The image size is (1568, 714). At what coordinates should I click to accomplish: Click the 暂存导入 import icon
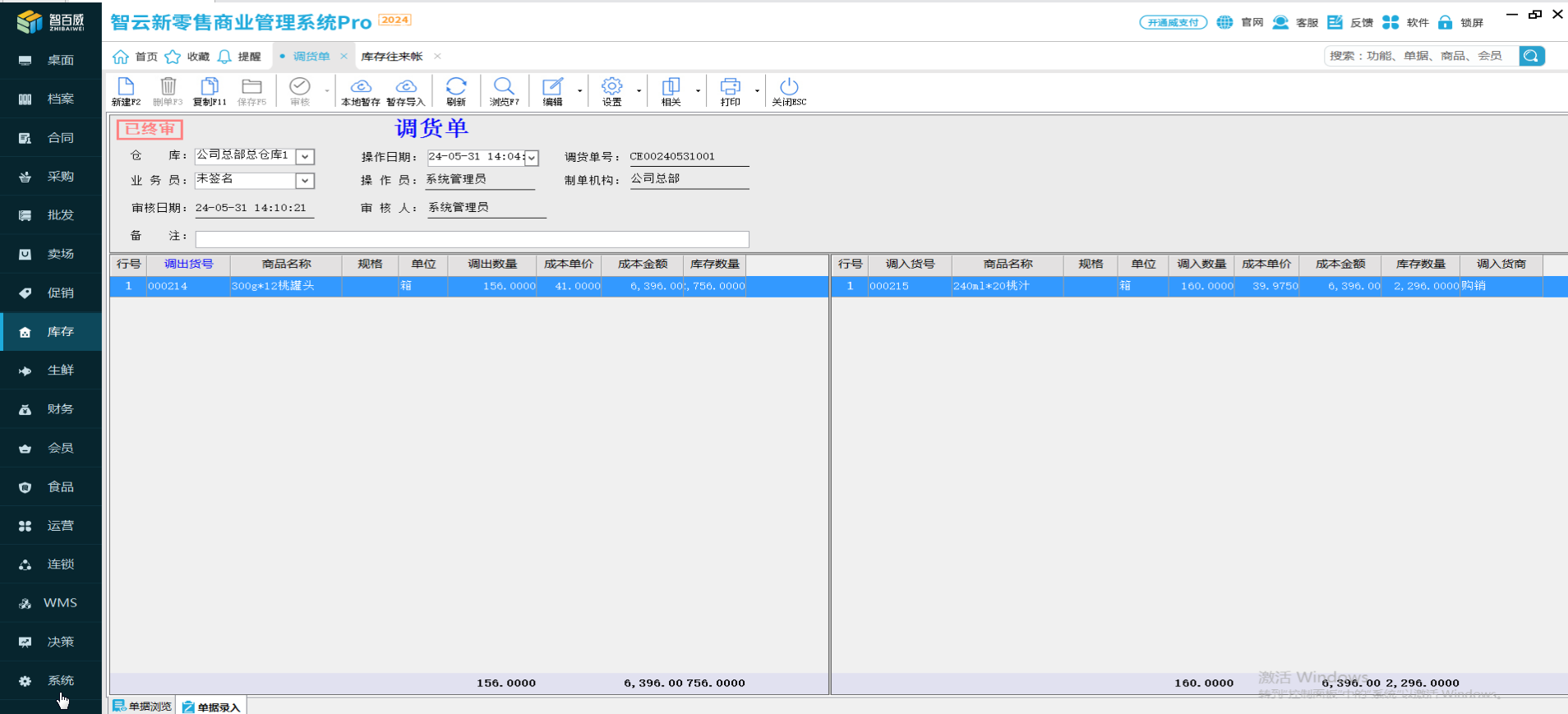tap(406, 87)
